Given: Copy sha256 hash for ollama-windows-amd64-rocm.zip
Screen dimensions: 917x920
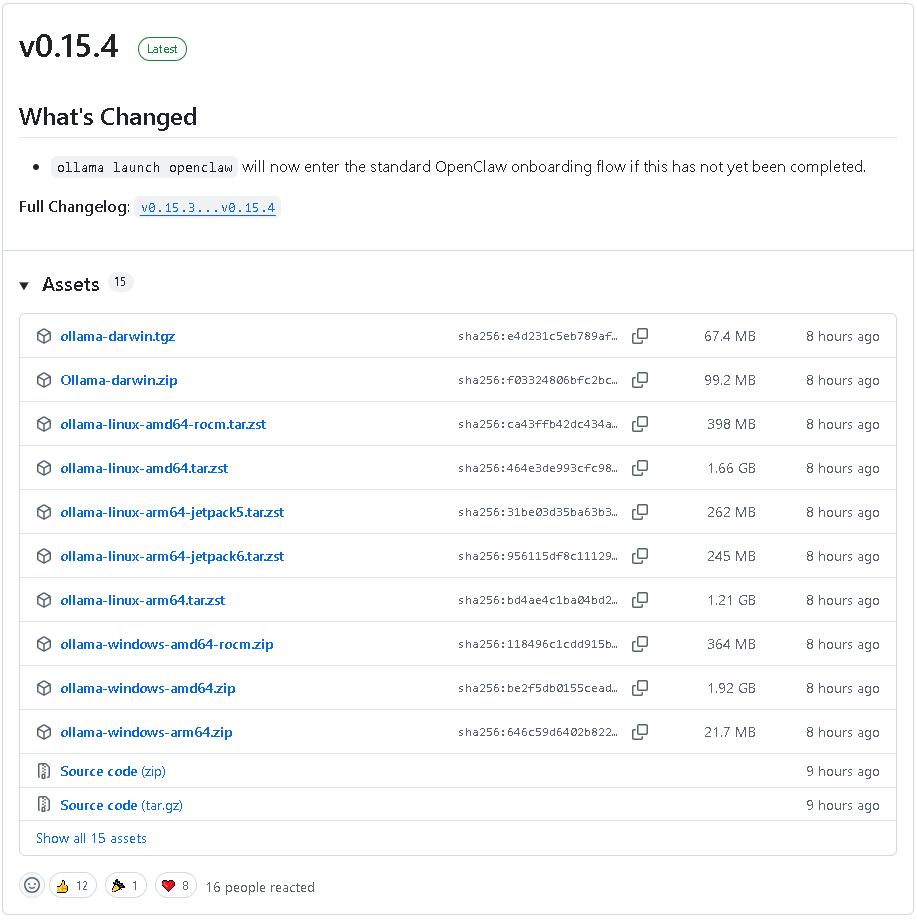Looking at the screenshot, I should click(639, 644).
